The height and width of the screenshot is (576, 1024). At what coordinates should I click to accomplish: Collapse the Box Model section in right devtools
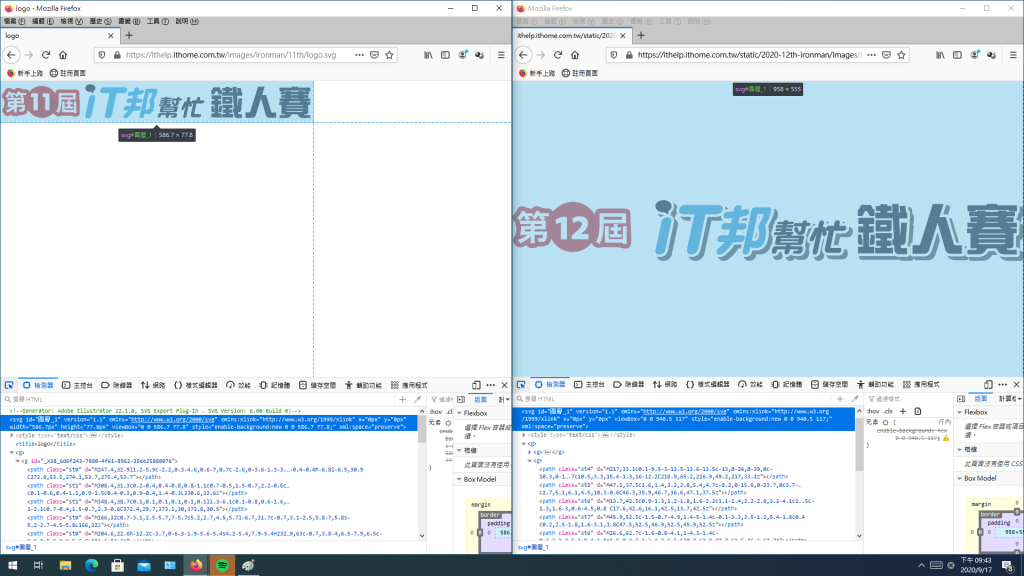coord(959,478)
